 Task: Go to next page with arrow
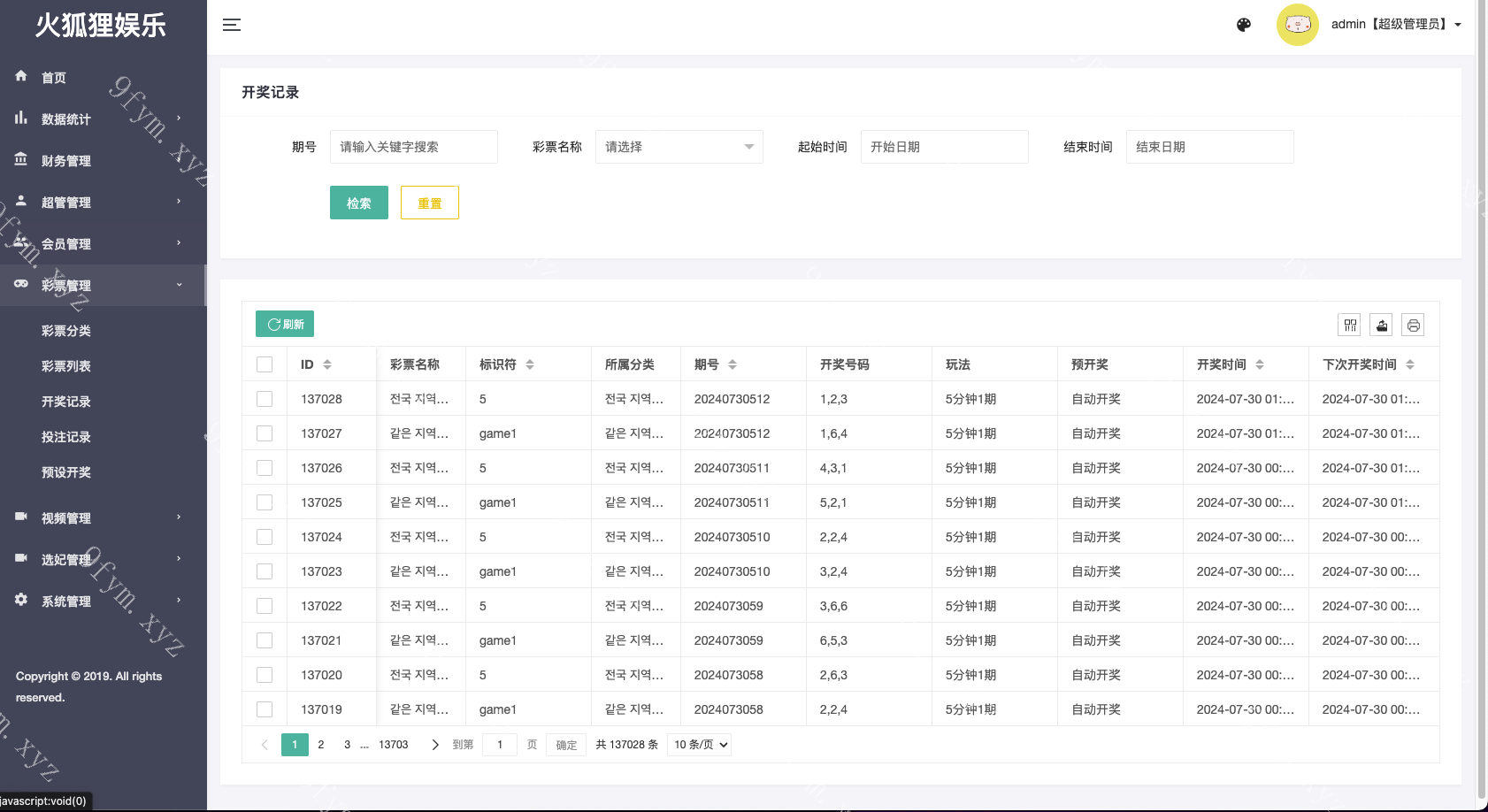click(435, 745)
